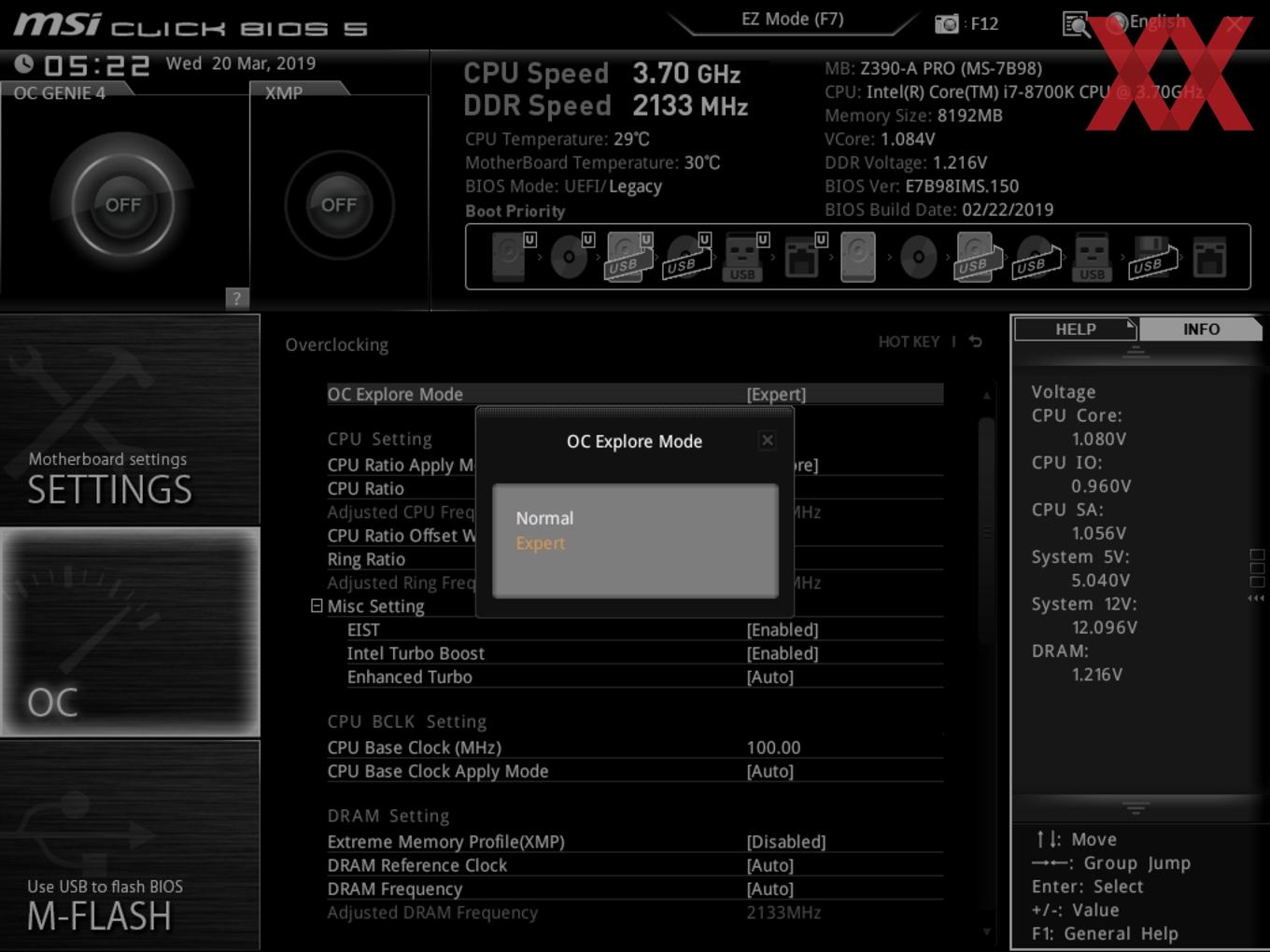Open DRAM Frequency [Auto] value

coord(770,889)
